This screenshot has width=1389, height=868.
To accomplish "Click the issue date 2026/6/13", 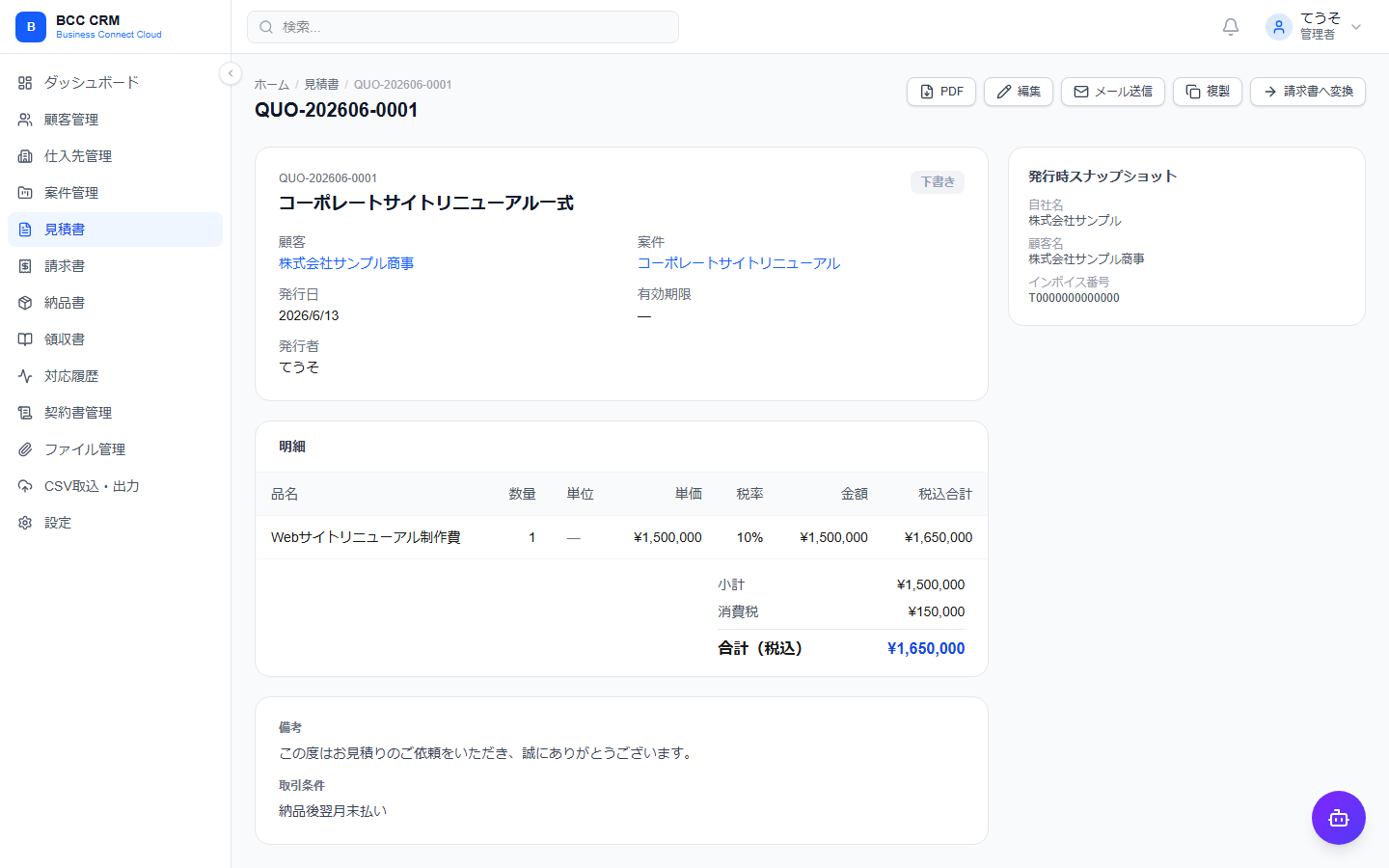I will tap(309, 315).
